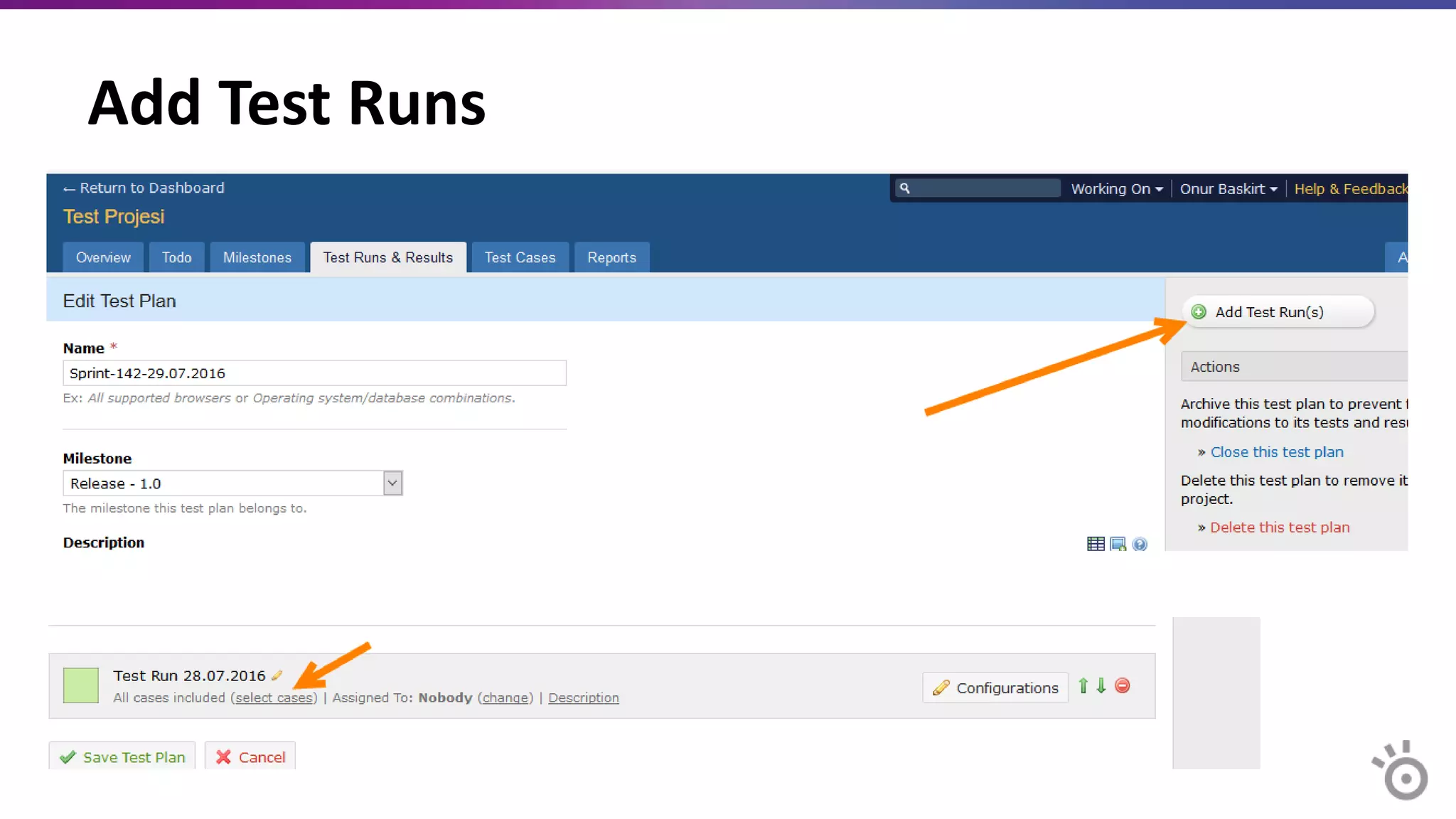This screenshot has width=1456, height=819.
Task: Open the Working On dropdown
Action: click(1117, 189)
